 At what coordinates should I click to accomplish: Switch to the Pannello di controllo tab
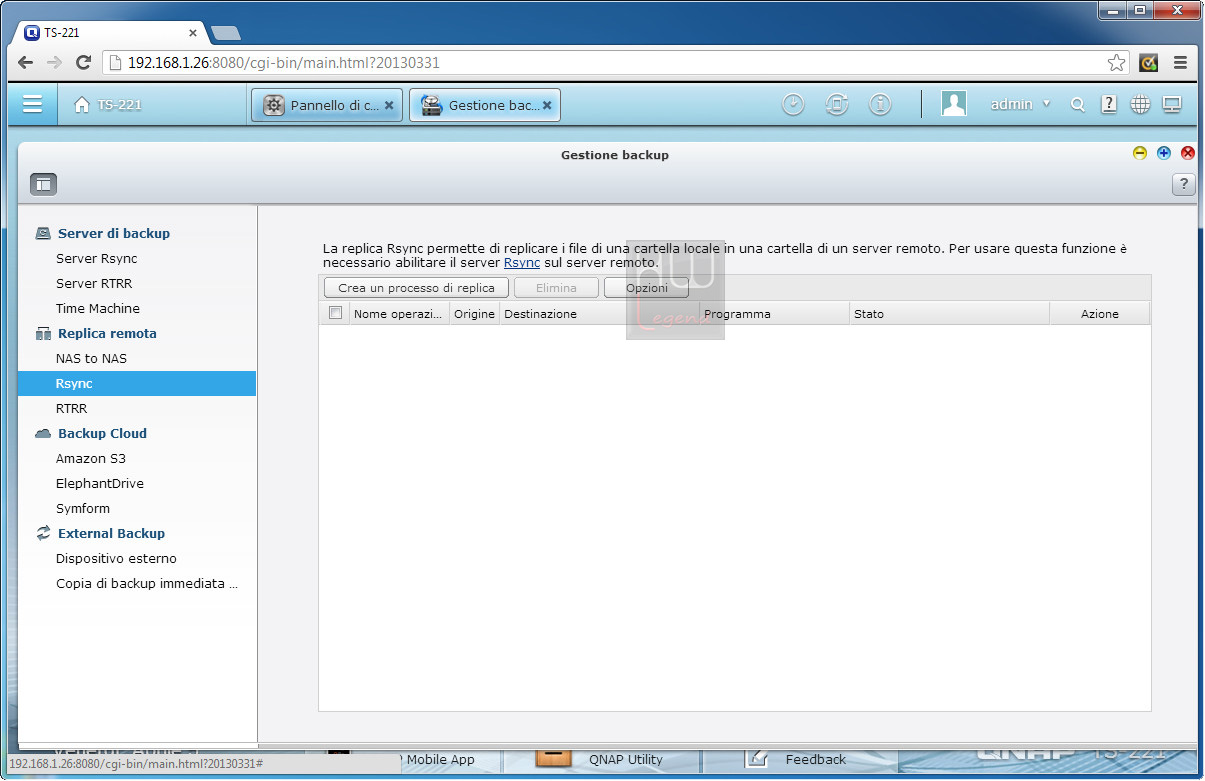(326, 105)
